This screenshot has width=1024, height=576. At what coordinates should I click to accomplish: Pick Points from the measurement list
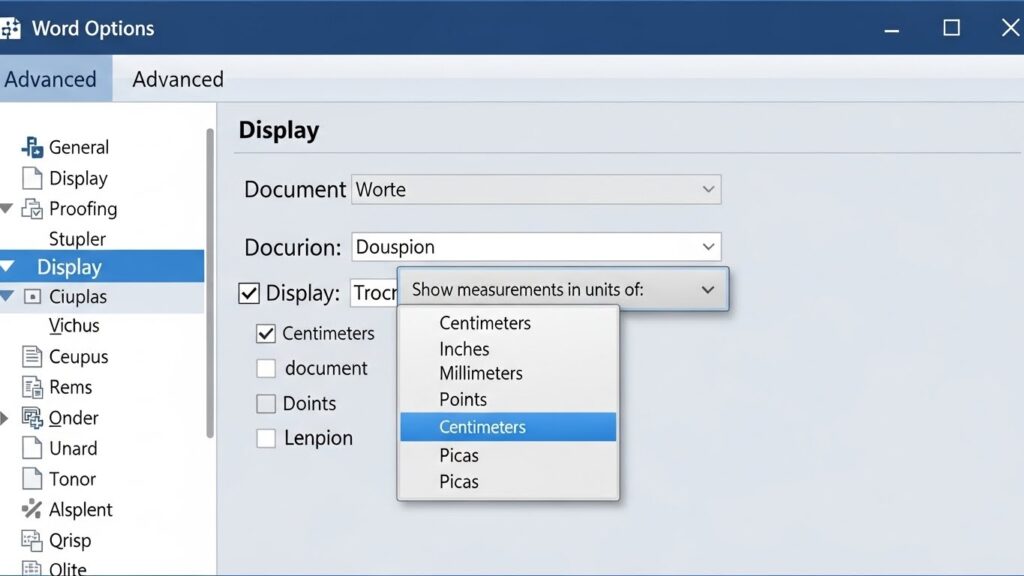pos(463,399)
